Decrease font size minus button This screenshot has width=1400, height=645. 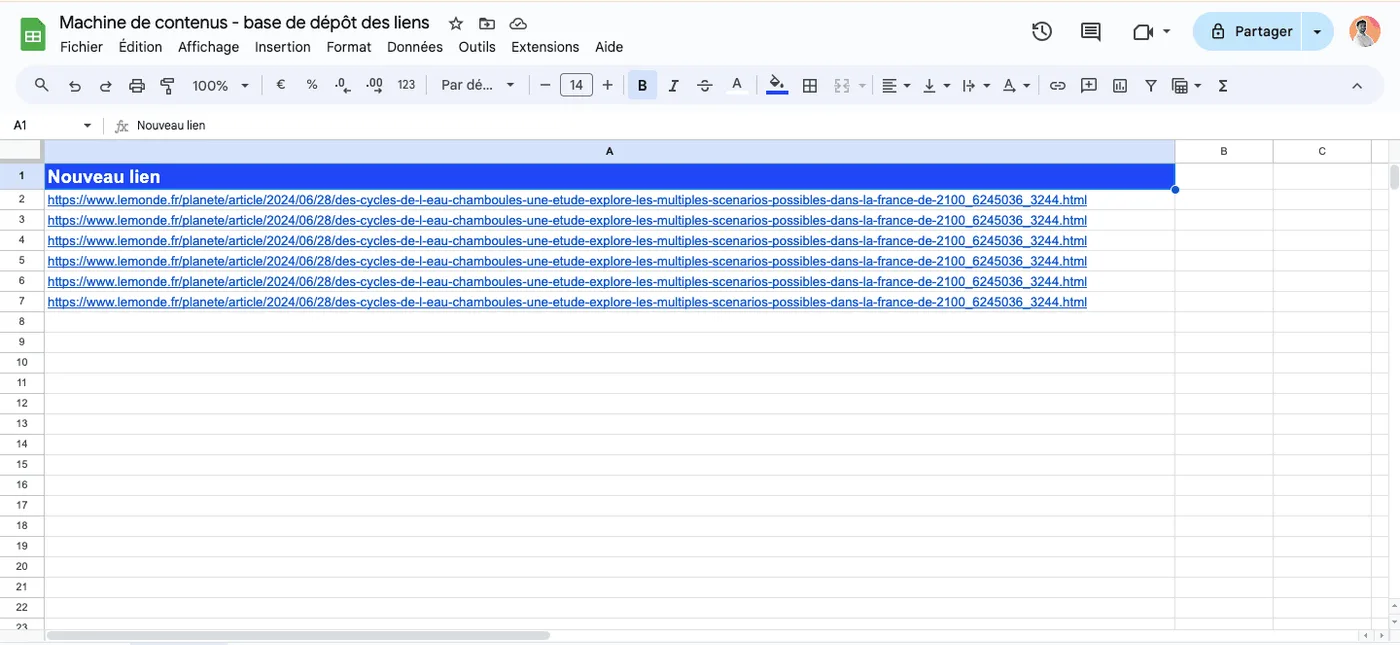coord(545,85)
